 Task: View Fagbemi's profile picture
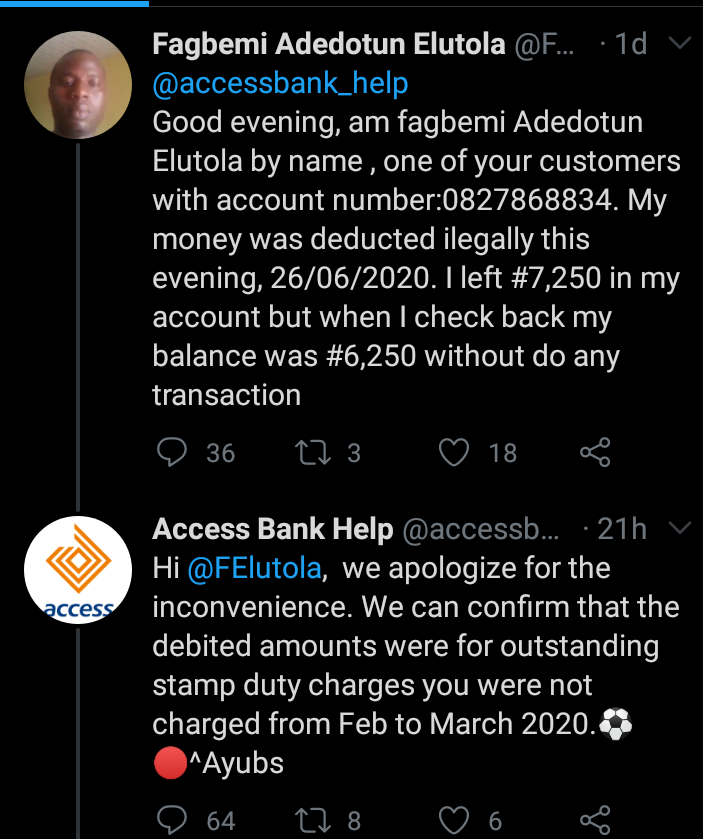pyautogui.click(x=78, y=91)
